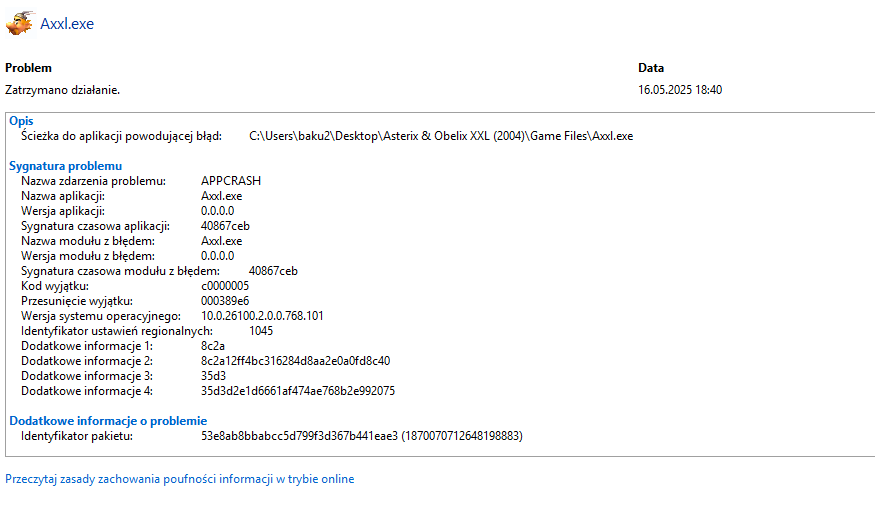Select OS version 10.0.26100.2.0.0.768.101

tap(262, 317)
